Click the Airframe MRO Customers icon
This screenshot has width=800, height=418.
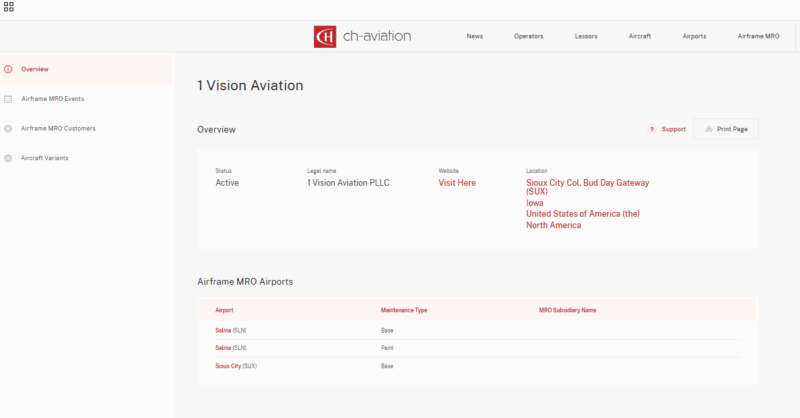pyautogui.click(x=9, y=129)
